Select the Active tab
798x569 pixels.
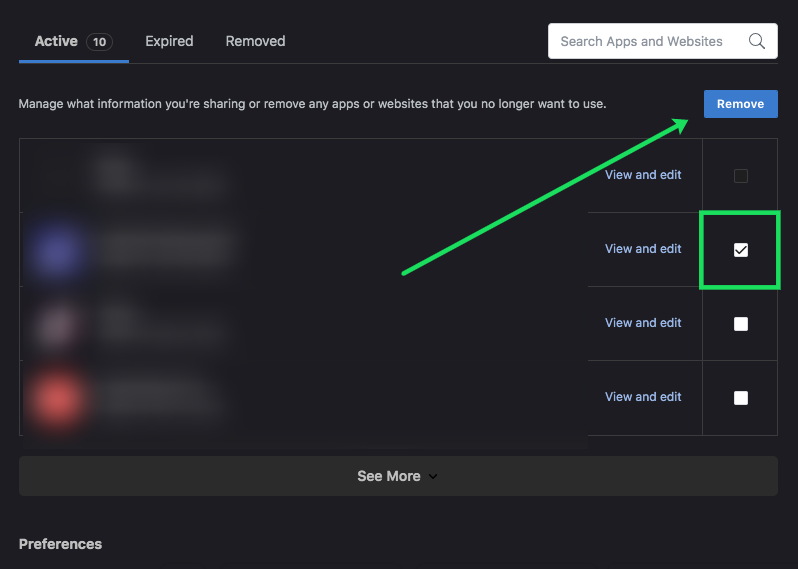[56, 41]
